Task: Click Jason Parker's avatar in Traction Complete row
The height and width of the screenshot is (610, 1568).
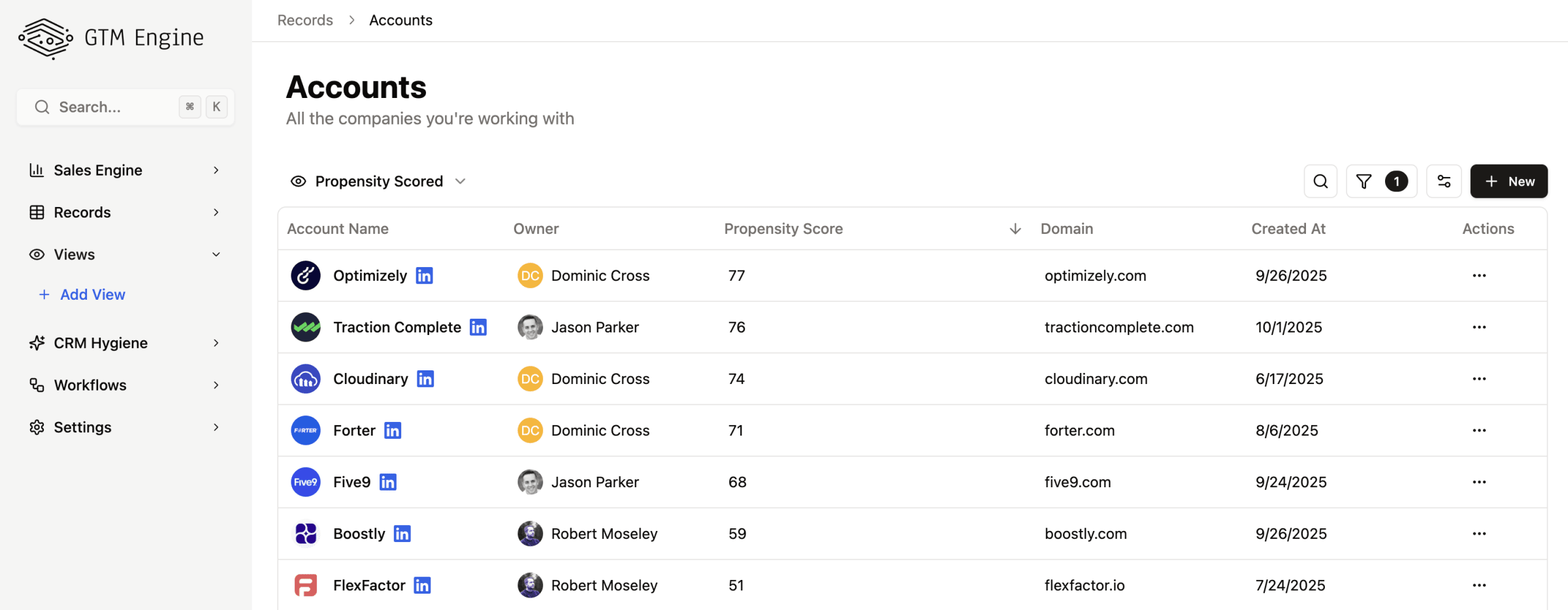Action: (x=531, y=327)
